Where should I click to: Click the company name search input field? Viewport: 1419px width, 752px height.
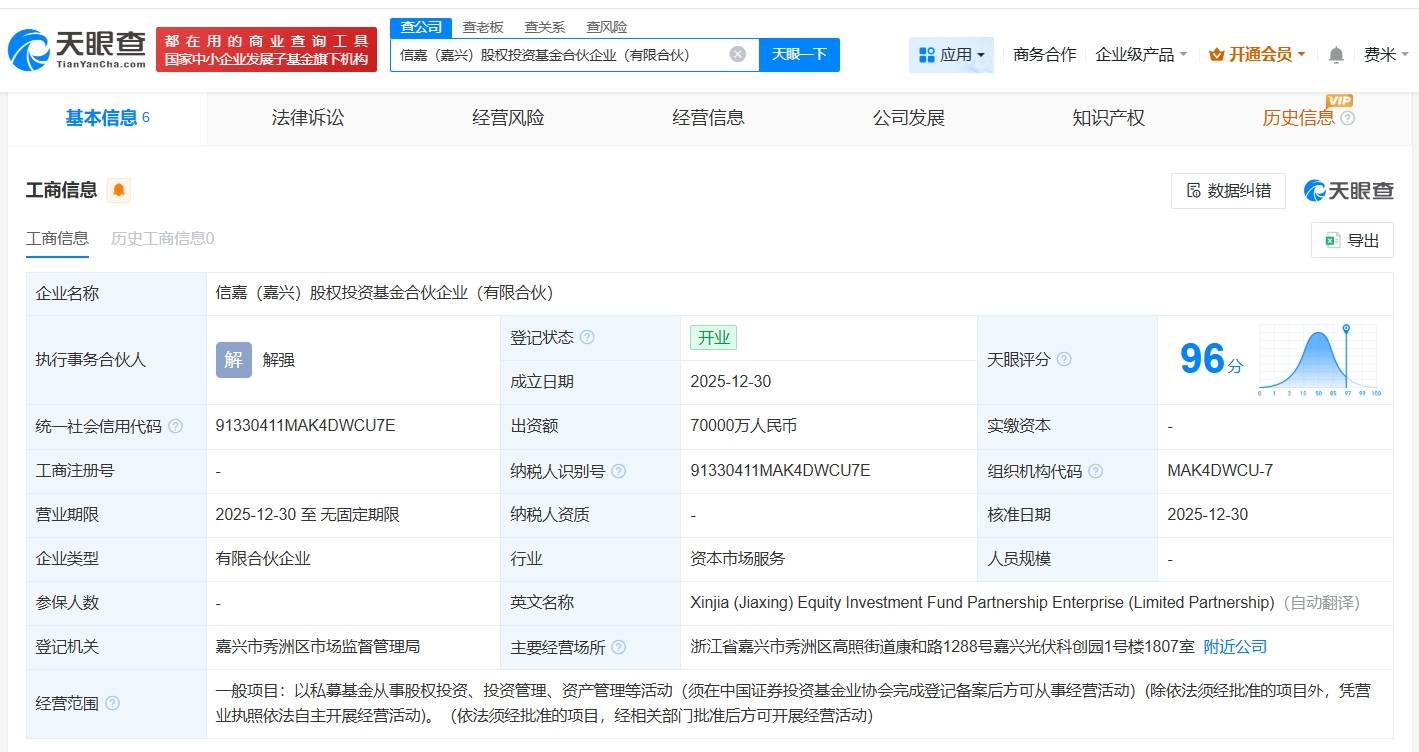[560, 55]
